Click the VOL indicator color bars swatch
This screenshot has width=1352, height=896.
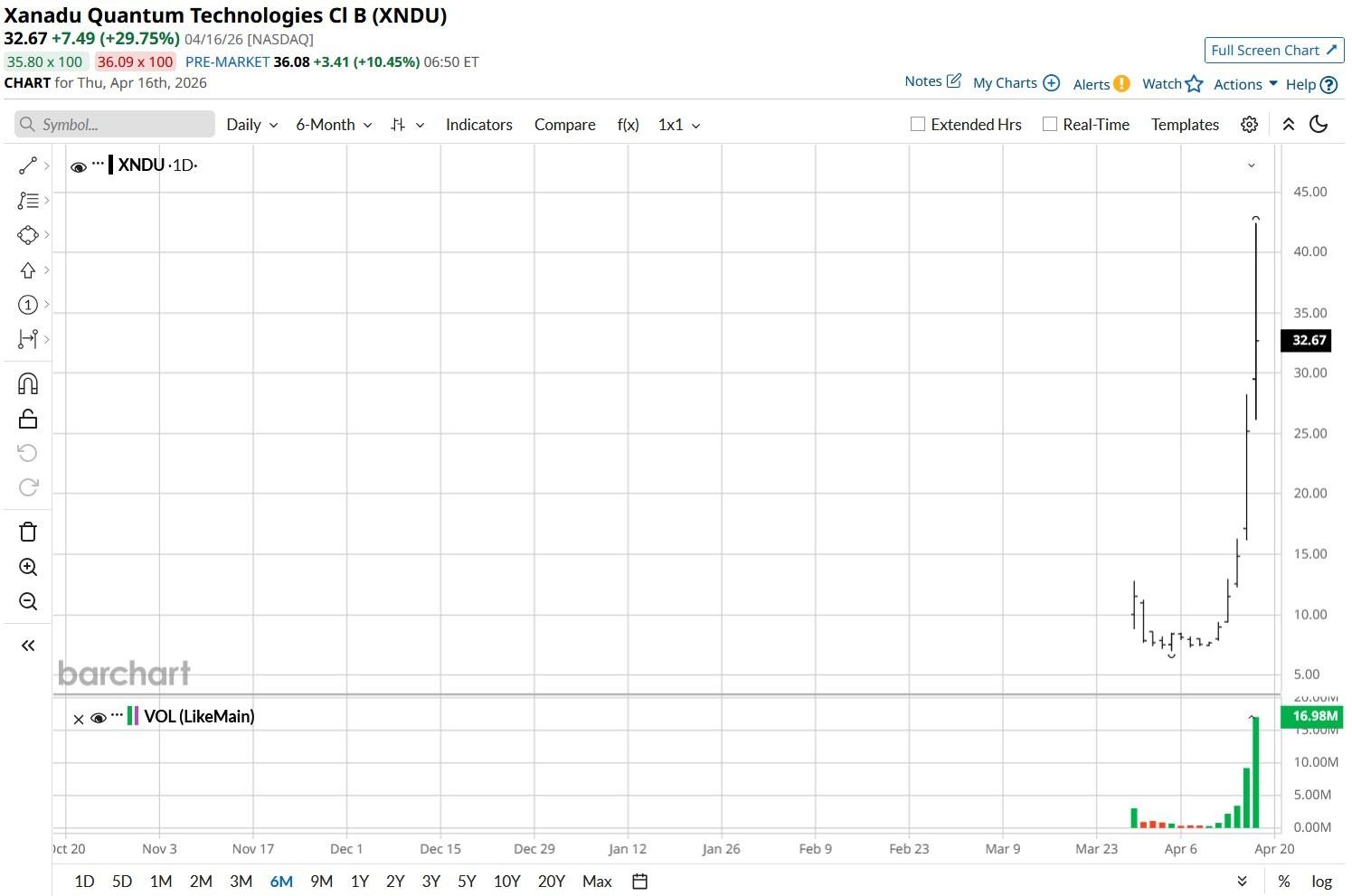click(133, 716)
